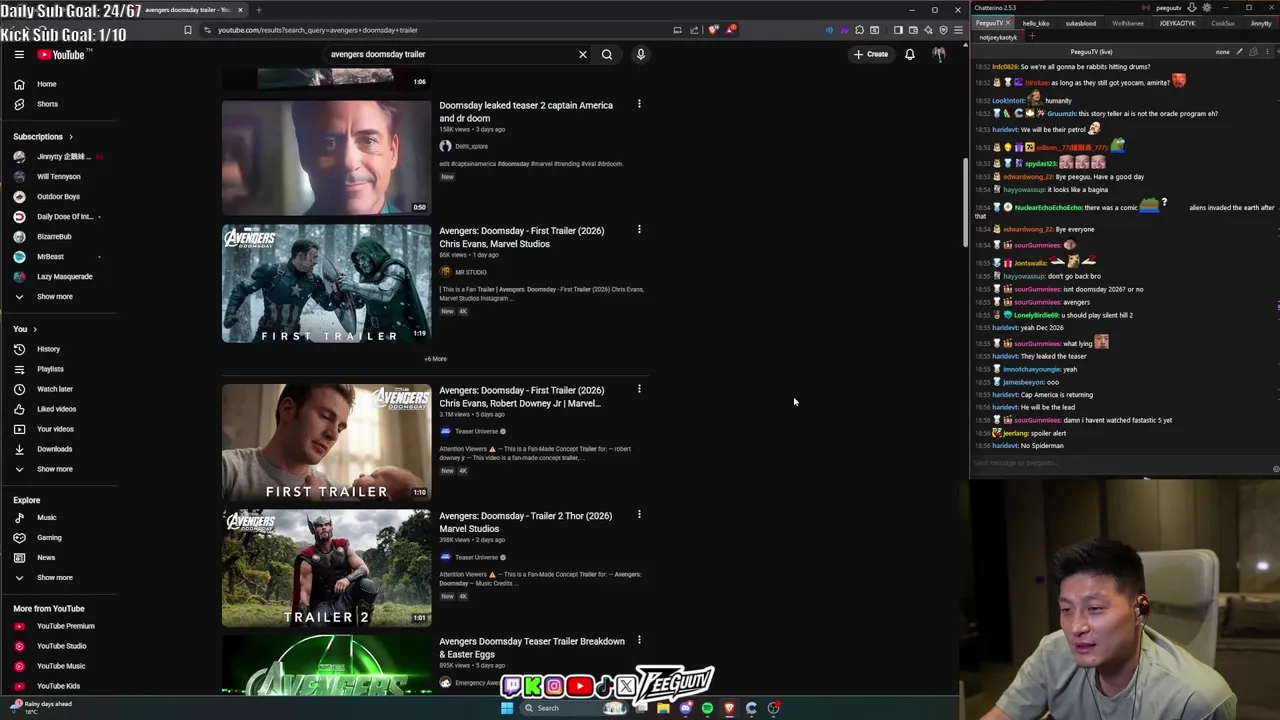The width and height of the screenshot is (1280, 720).
Task: Open the Windows Start menu
Action: [507, 708]
